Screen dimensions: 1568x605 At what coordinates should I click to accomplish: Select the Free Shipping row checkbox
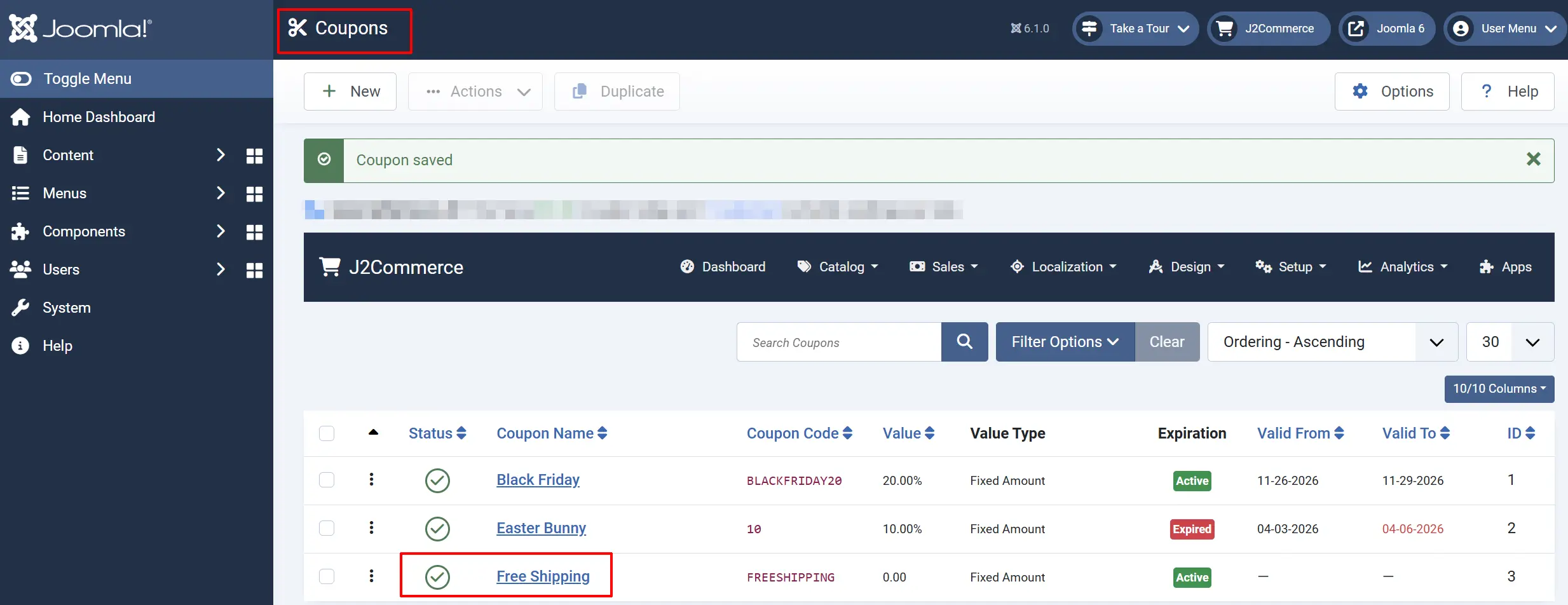[x=327, y=576]
